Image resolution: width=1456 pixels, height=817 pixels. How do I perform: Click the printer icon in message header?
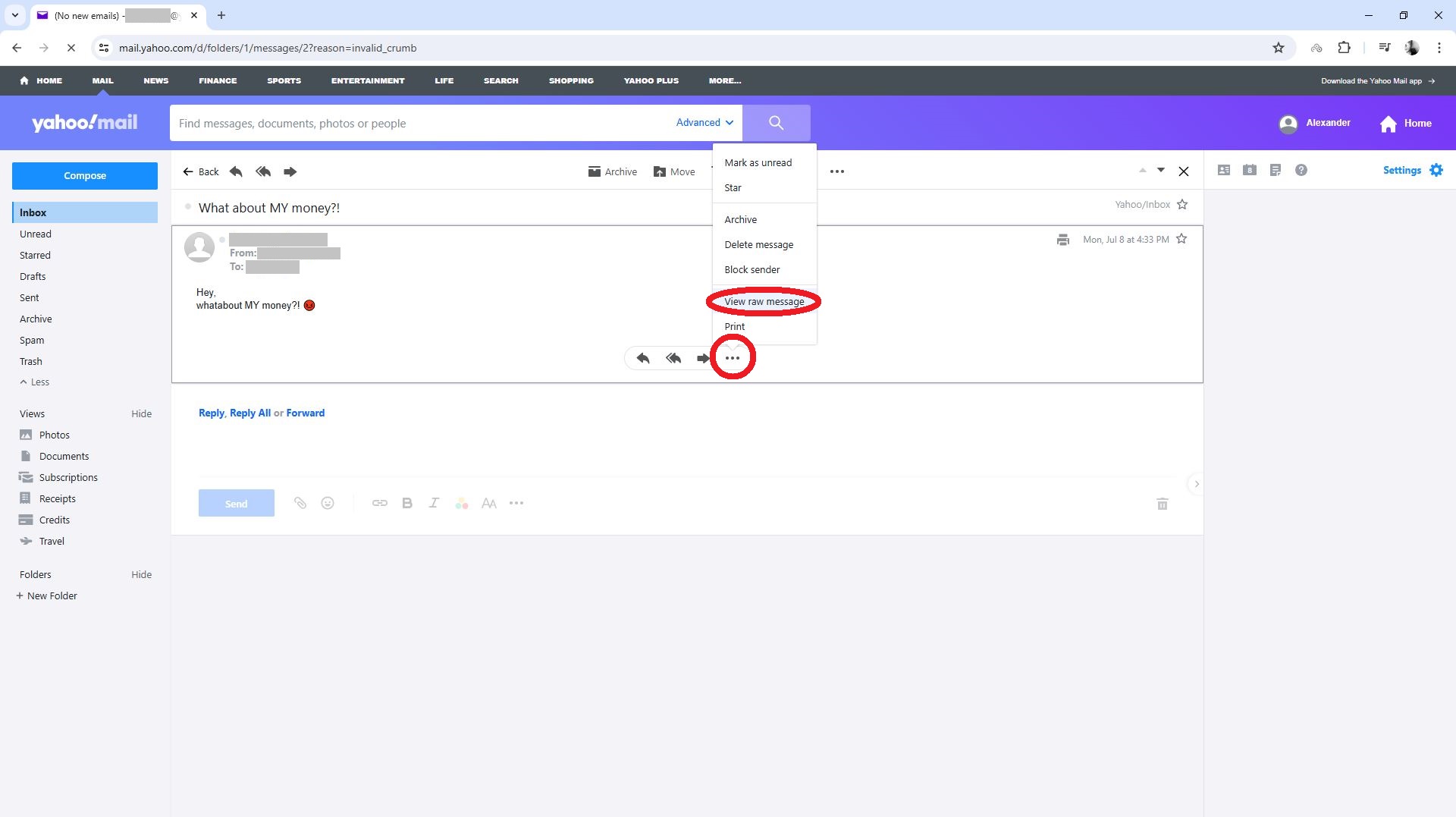[1062, 240]
